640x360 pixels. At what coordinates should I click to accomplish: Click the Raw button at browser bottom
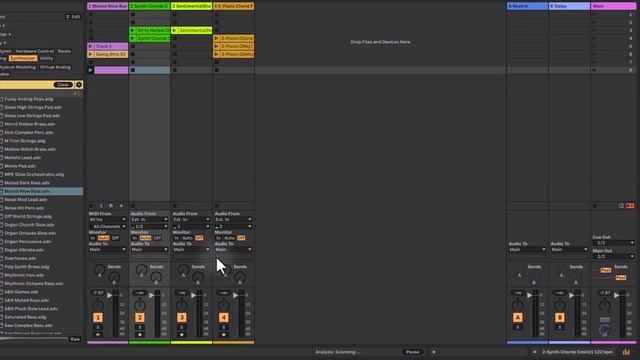pyautogui.click(x=75, y=339)
